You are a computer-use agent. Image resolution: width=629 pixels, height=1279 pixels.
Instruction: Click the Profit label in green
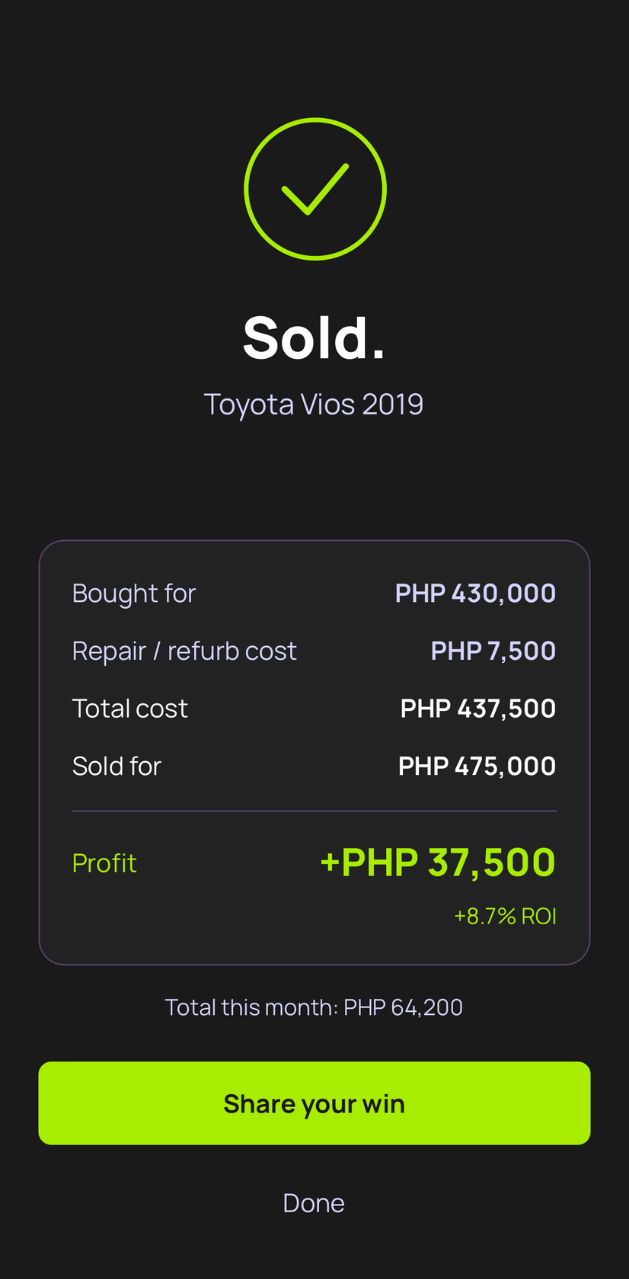[x=104, y=862]
